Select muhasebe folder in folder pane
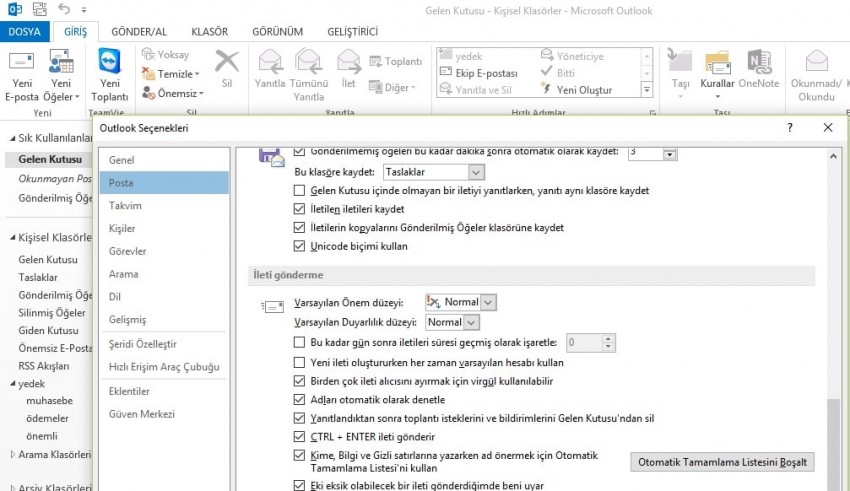Image resolution: width=850 pixels, height=491 pixels. coord(49,400)
